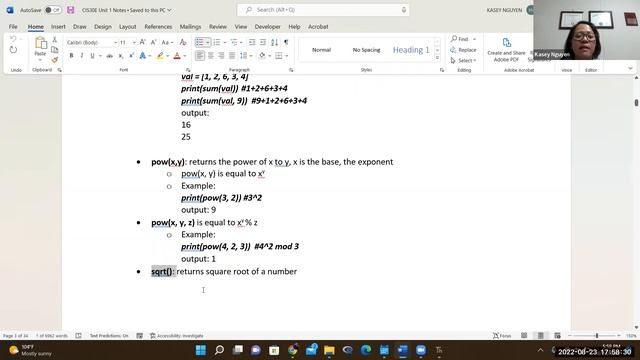Click Create and Share Adobe PDF icon
640x360 pixels.
(506, 50)
